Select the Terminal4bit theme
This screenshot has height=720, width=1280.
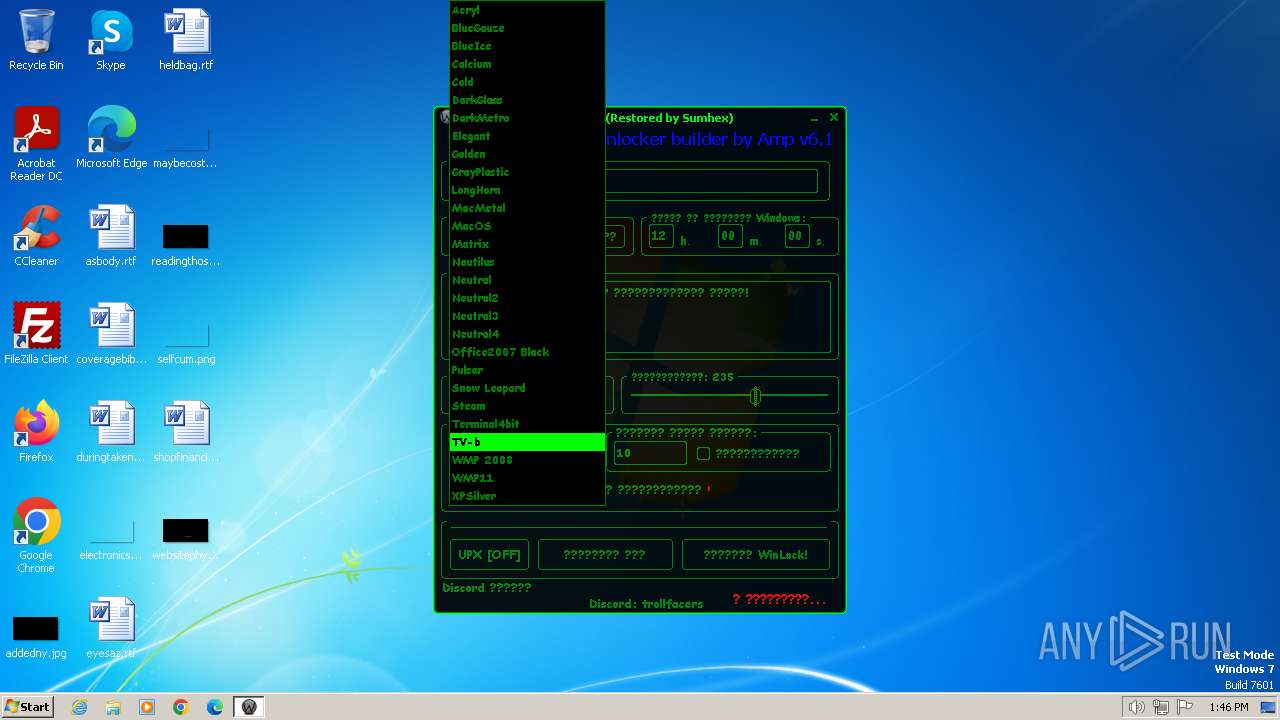(527, 424)
